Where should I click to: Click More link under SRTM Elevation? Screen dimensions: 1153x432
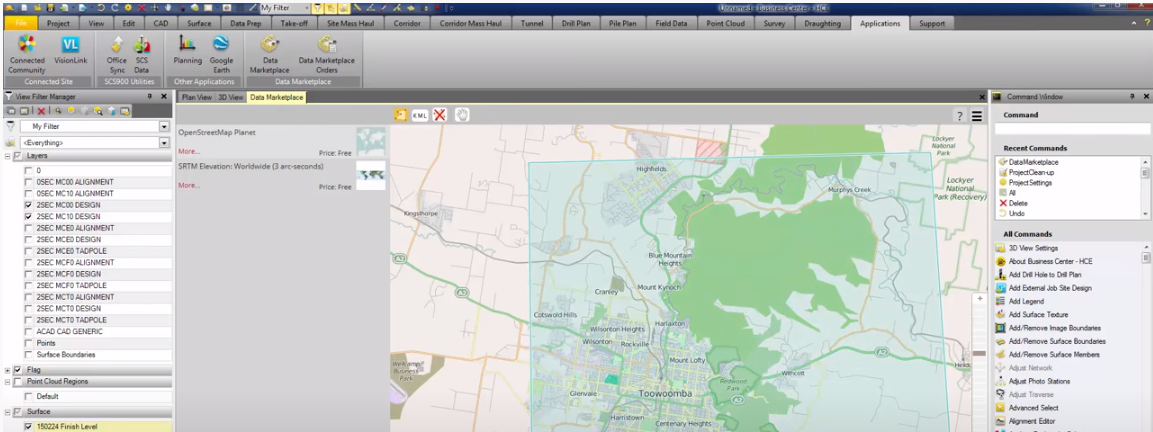click(x=189, y=185)
